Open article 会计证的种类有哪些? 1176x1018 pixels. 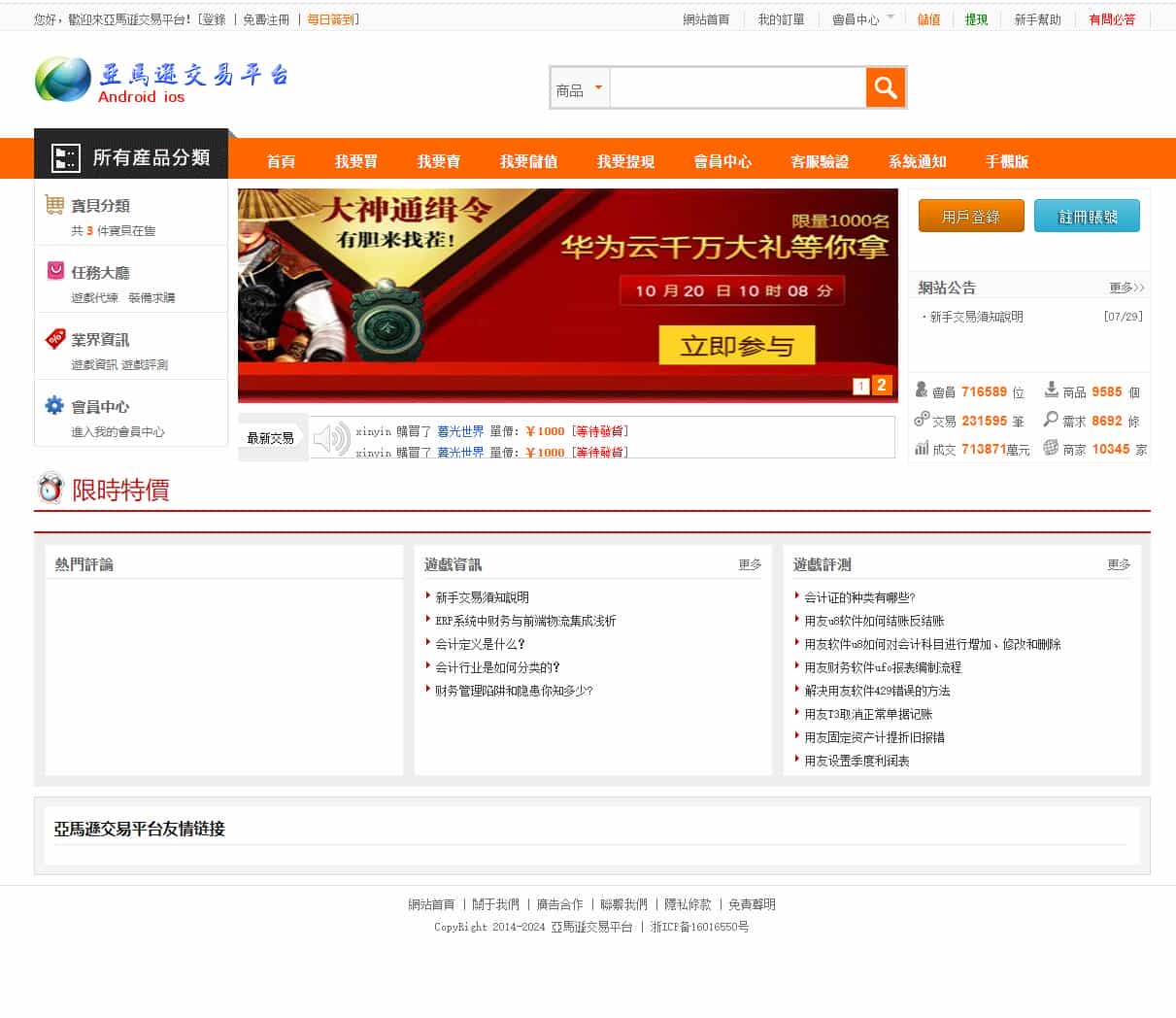(859, 597)
